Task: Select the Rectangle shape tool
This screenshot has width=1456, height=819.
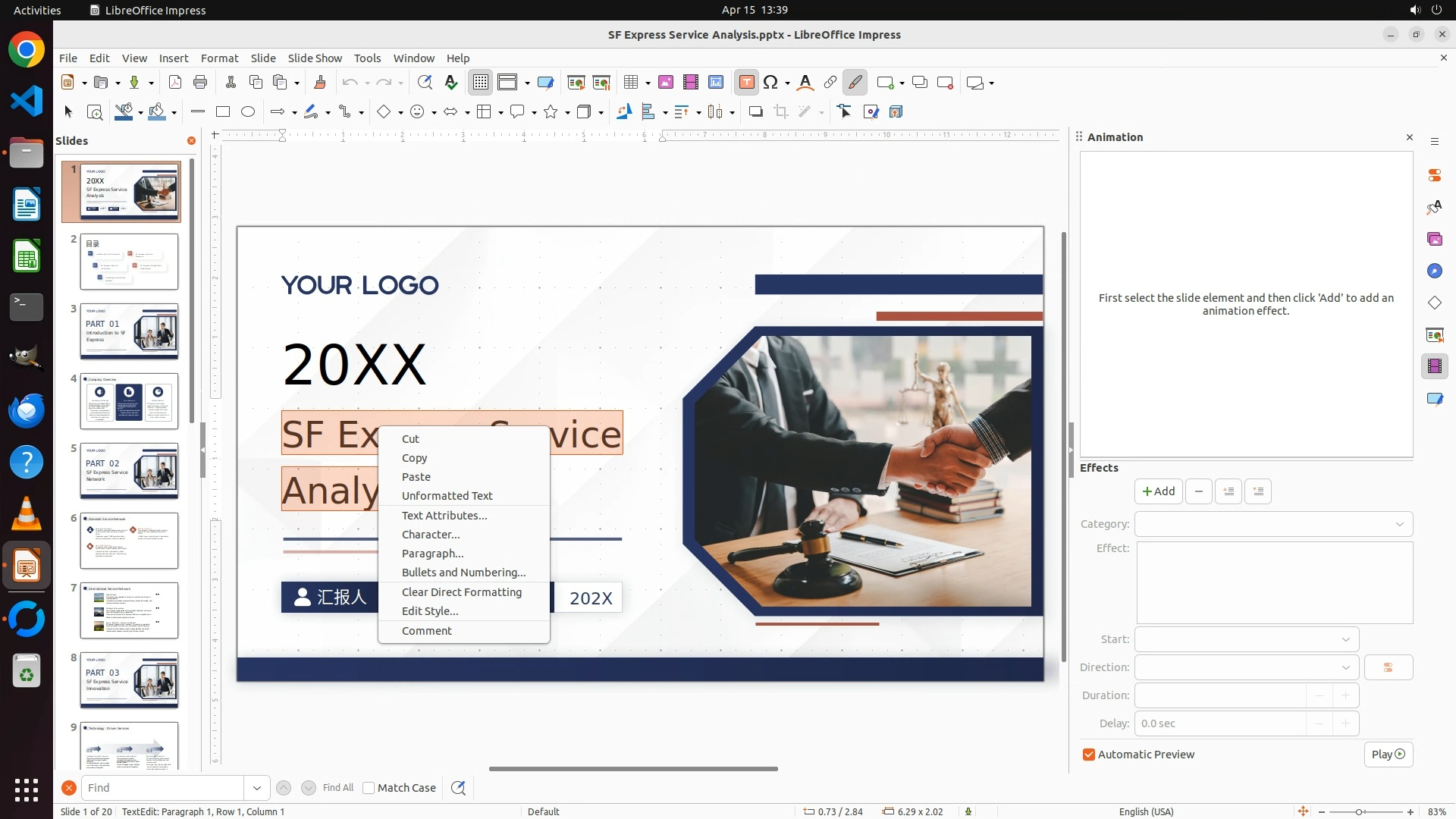Action: click(x=223, y=112)
